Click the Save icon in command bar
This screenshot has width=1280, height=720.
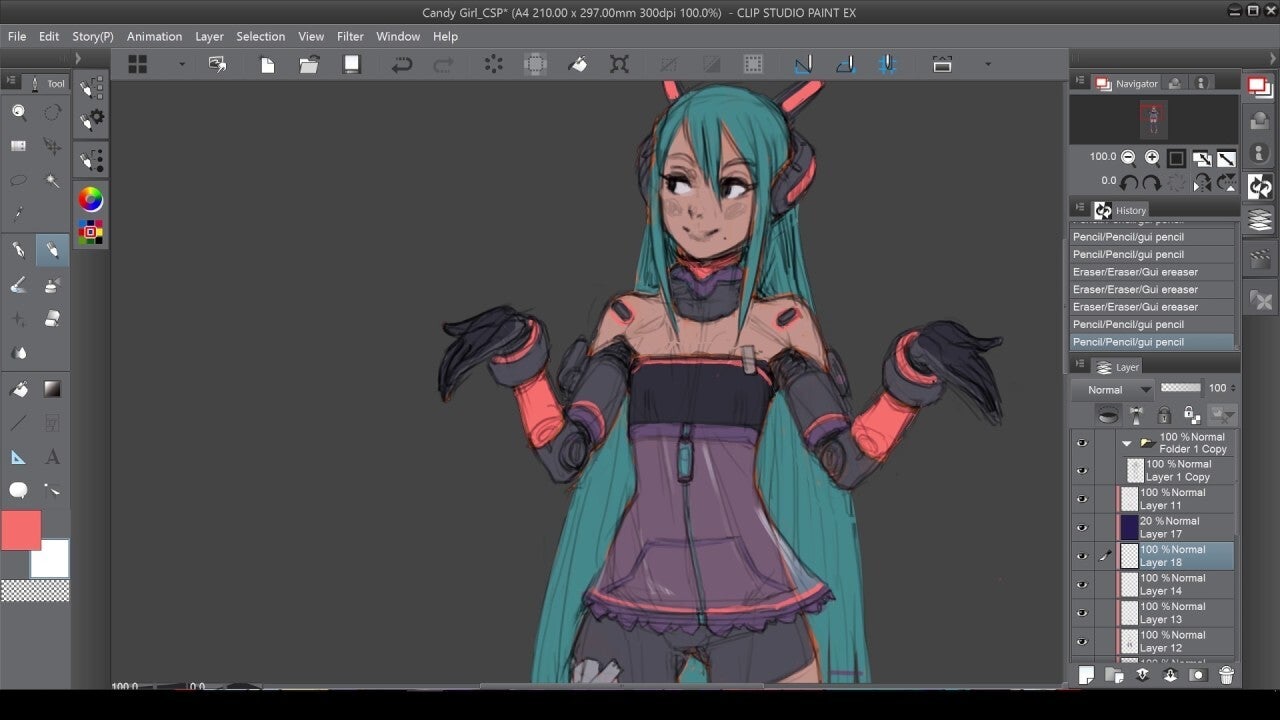(x=351, y=64)
